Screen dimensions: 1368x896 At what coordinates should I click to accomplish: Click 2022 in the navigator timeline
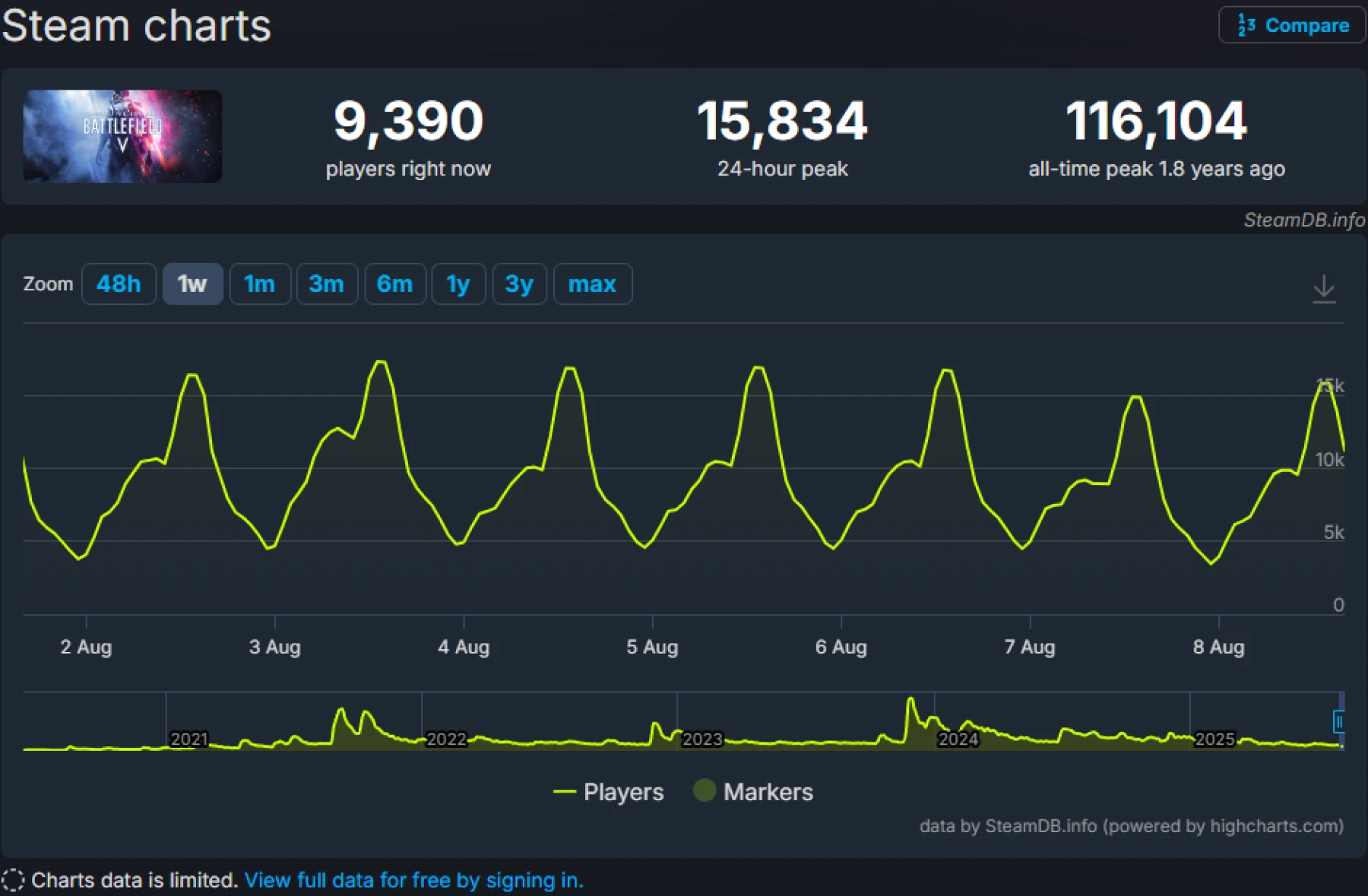coord(446,739)
